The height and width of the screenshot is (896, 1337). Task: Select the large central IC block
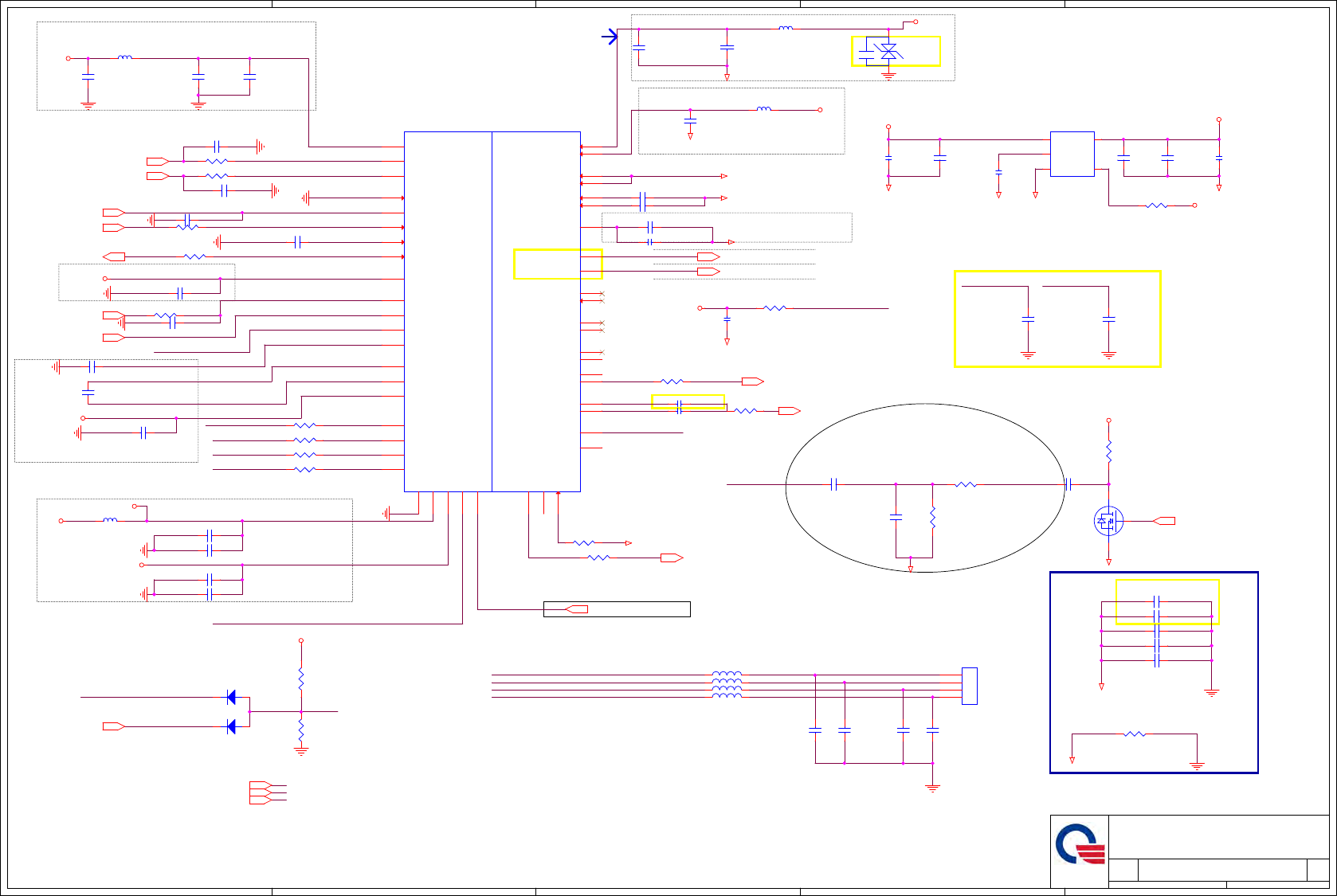point(492,311)
